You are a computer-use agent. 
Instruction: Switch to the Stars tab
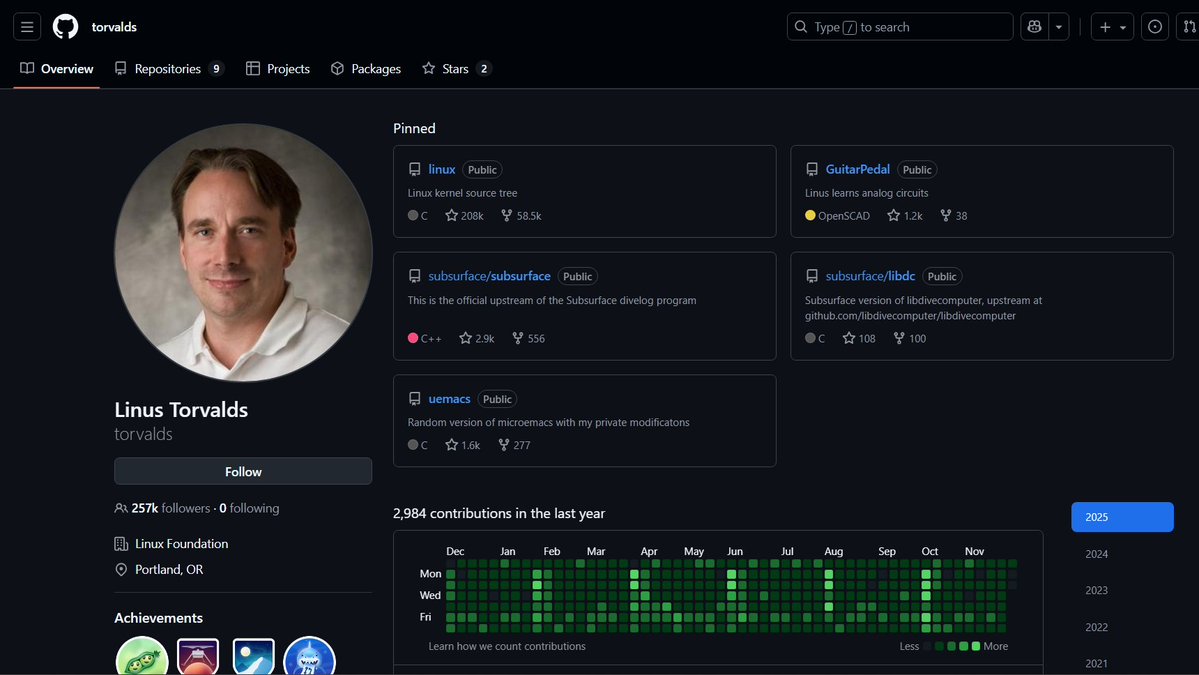point(456,69)
